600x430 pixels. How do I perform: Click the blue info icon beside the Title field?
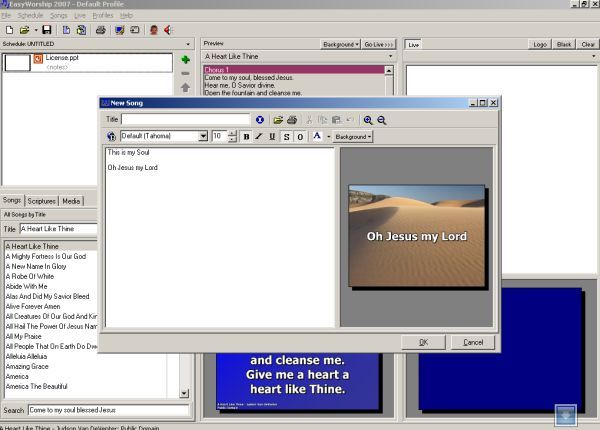260,120
